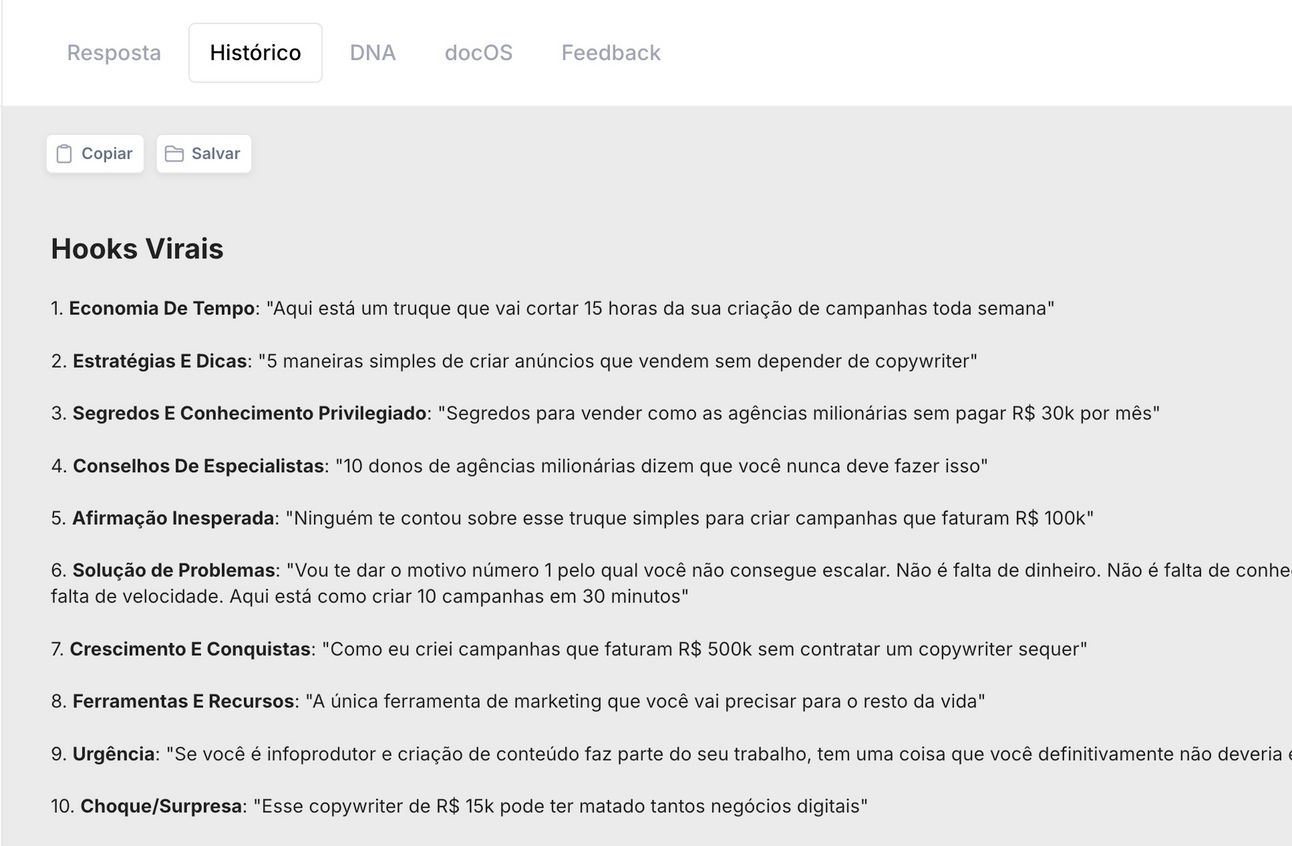The image size is (1292, 846).
Task: Click the '10 campanhas em 30 minutos' text
Action: (553, 597)
